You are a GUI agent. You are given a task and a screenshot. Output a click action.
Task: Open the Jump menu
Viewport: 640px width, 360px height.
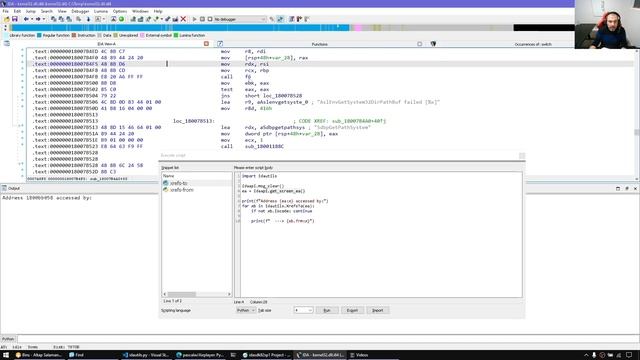31,11
